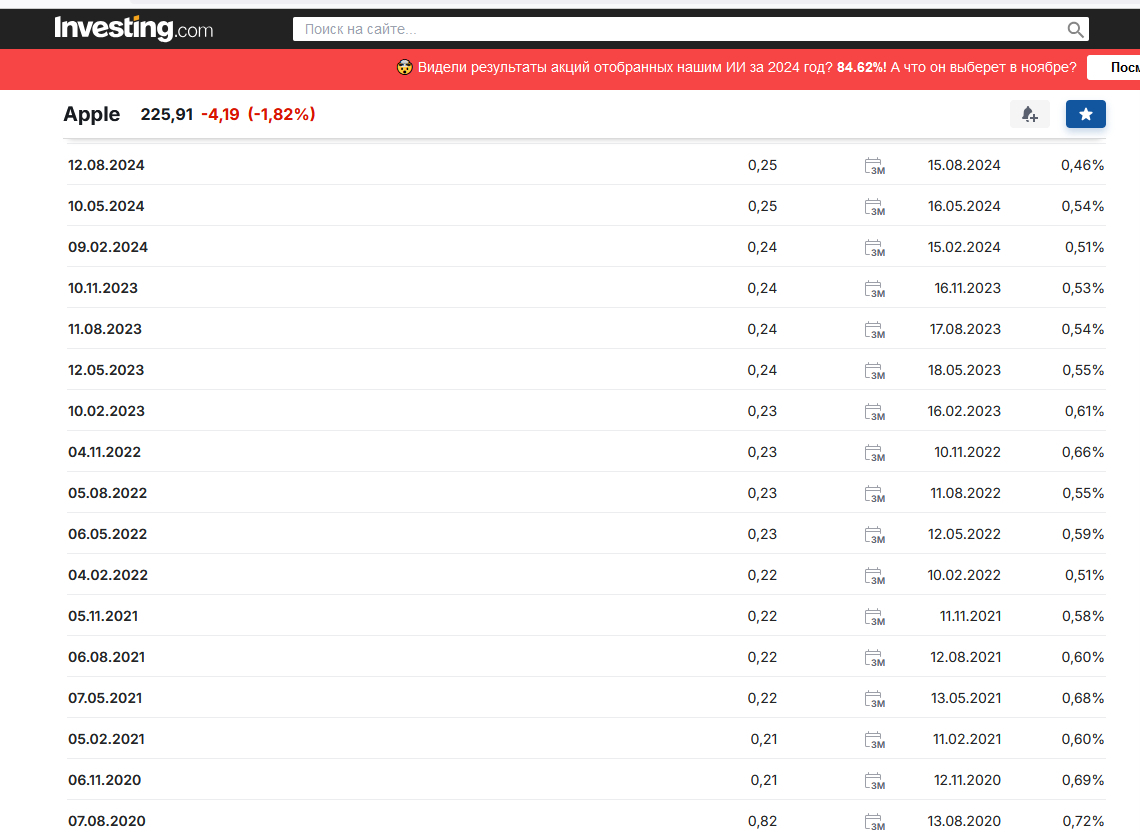Select ex-dividend date 04.11.2022
This screenshot has width=1140, height=838.
[105, 452]
